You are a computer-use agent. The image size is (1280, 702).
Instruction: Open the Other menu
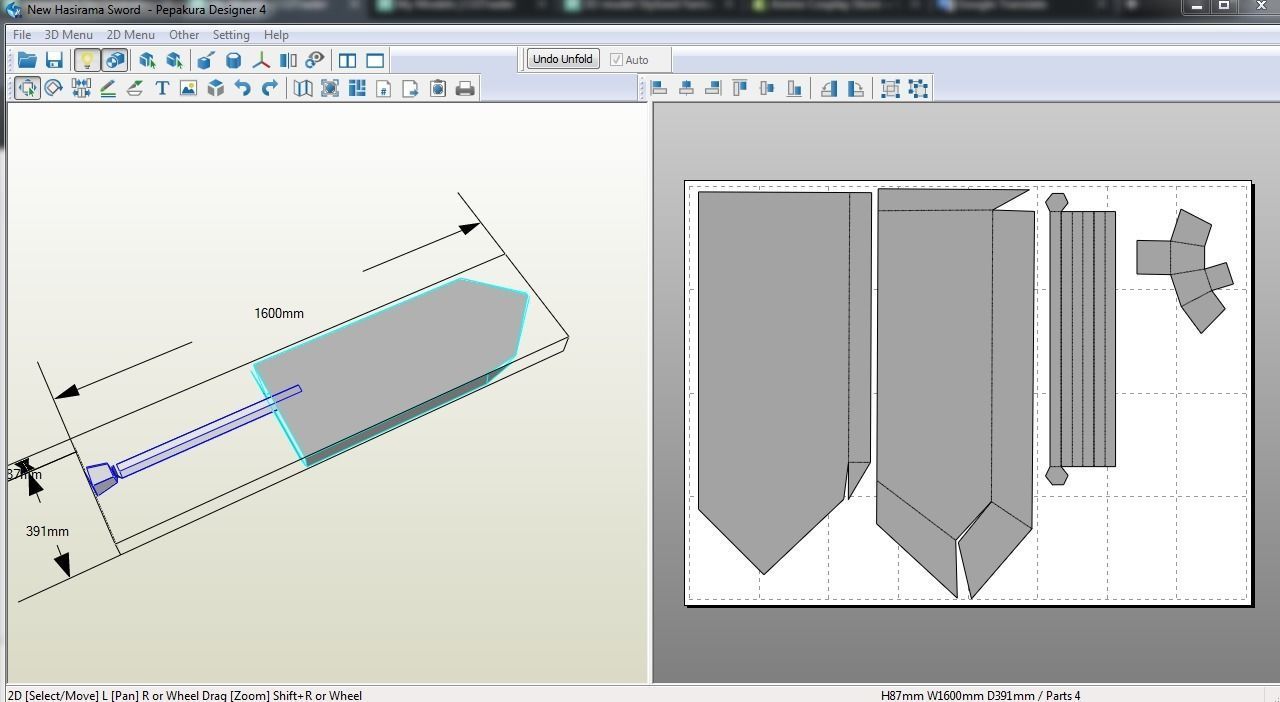tap(184, 34)
